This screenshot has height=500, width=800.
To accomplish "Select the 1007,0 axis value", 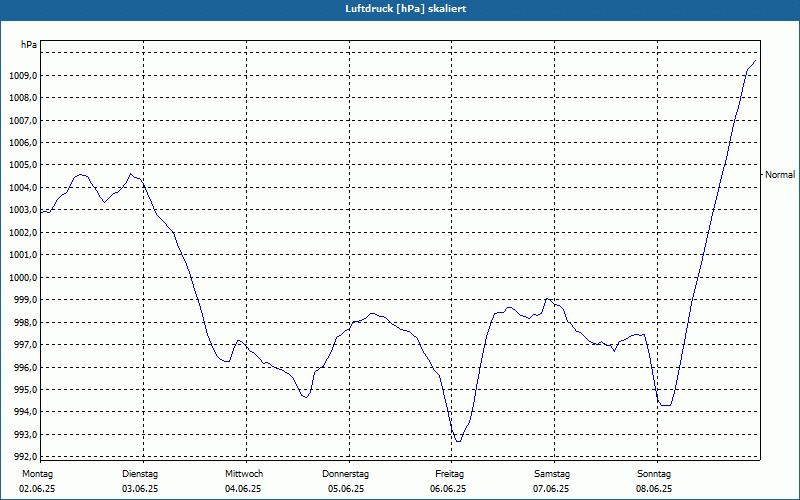I will click(x=23, y=121).
